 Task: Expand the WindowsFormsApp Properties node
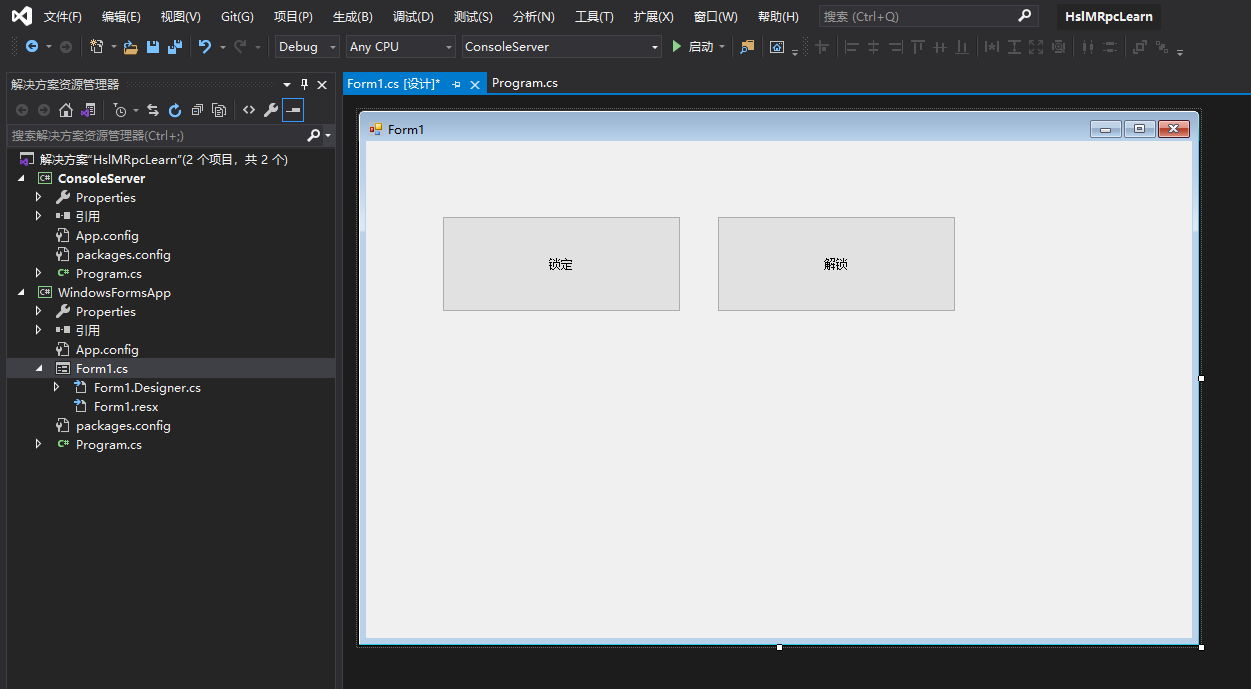(38, 311)
